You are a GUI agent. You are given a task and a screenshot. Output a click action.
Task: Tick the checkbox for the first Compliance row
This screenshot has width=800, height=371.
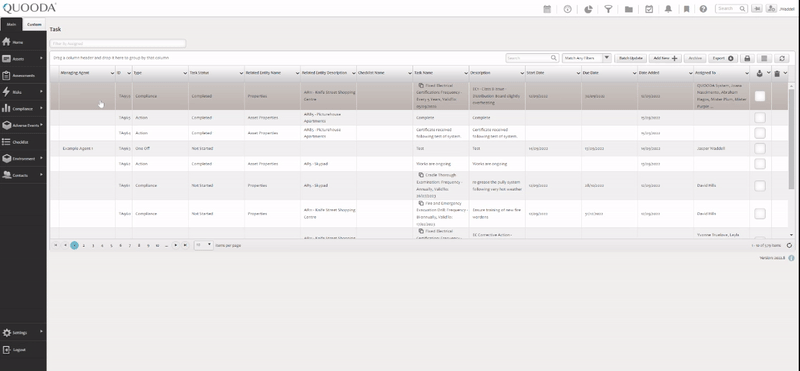point(760,96)
